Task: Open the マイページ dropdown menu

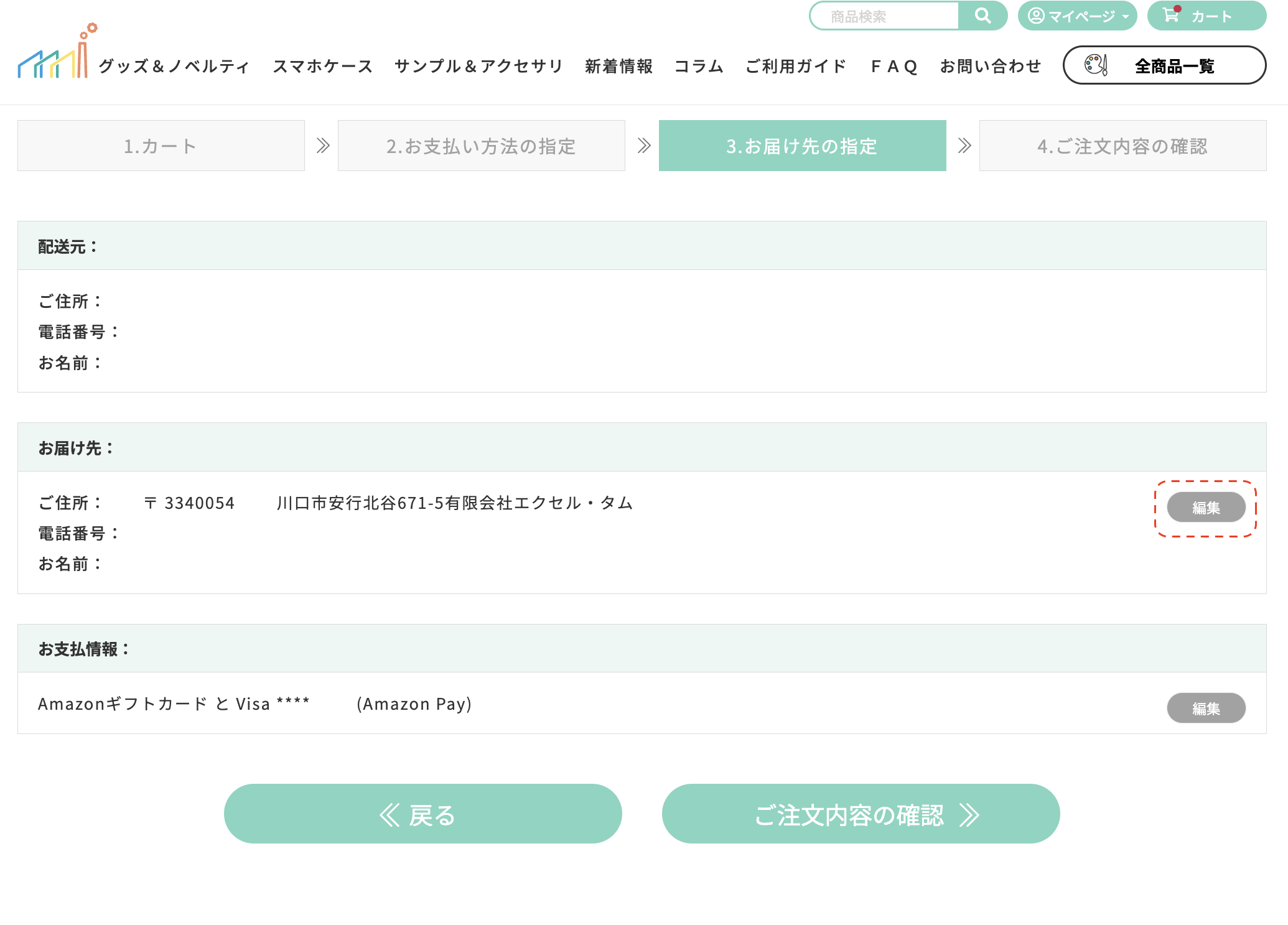Action: [1077, 16]
